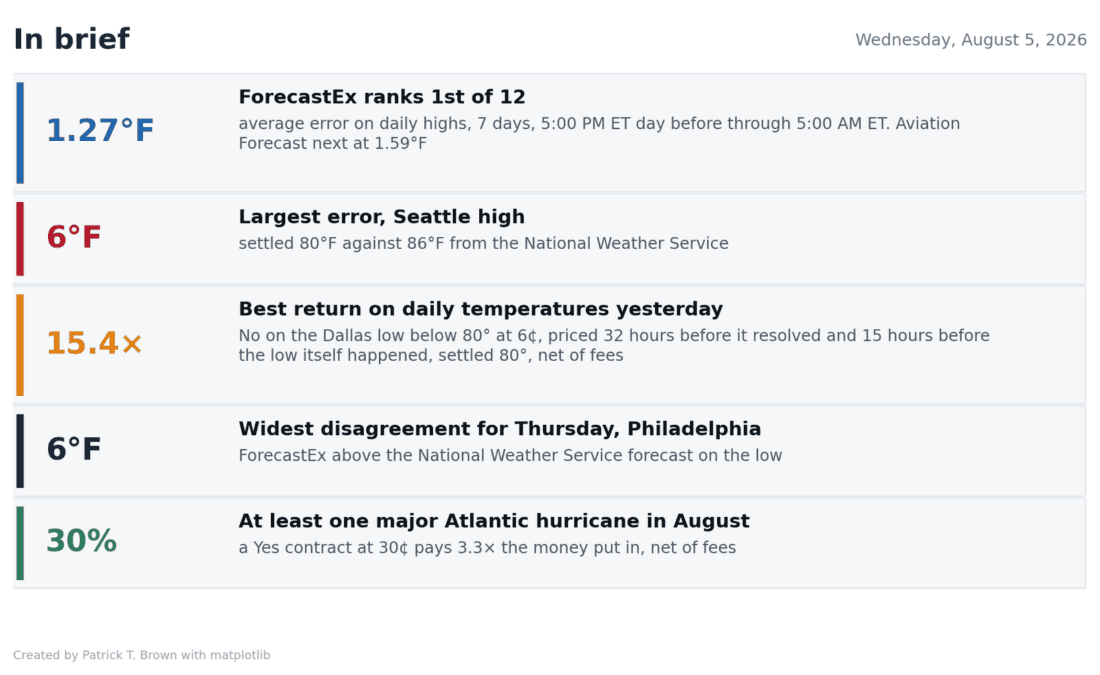Click the 'settled 80°F against 86°F' description

pos(483,243)
